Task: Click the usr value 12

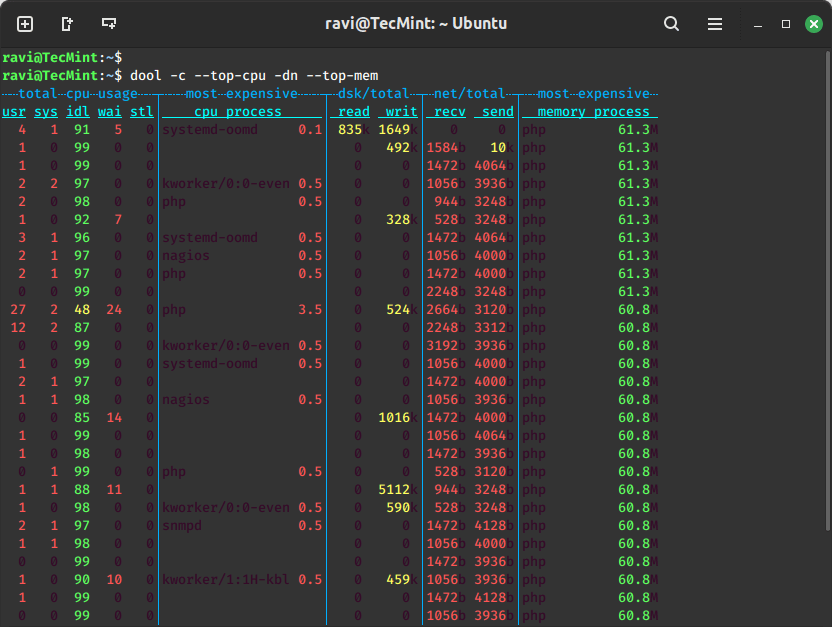Action: (x=18, y=327)
